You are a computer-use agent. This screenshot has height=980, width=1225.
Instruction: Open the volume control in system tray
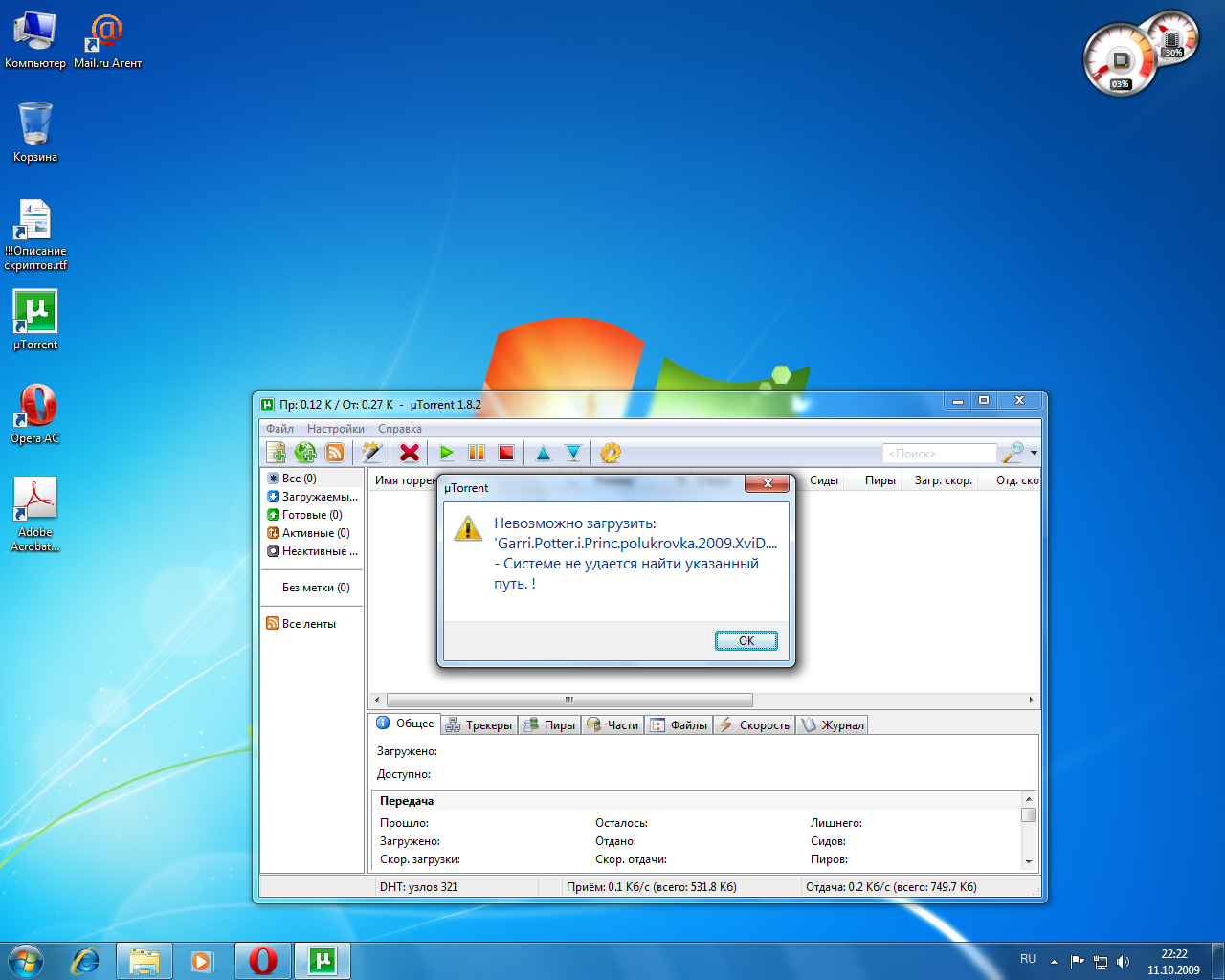[1124, 961]
